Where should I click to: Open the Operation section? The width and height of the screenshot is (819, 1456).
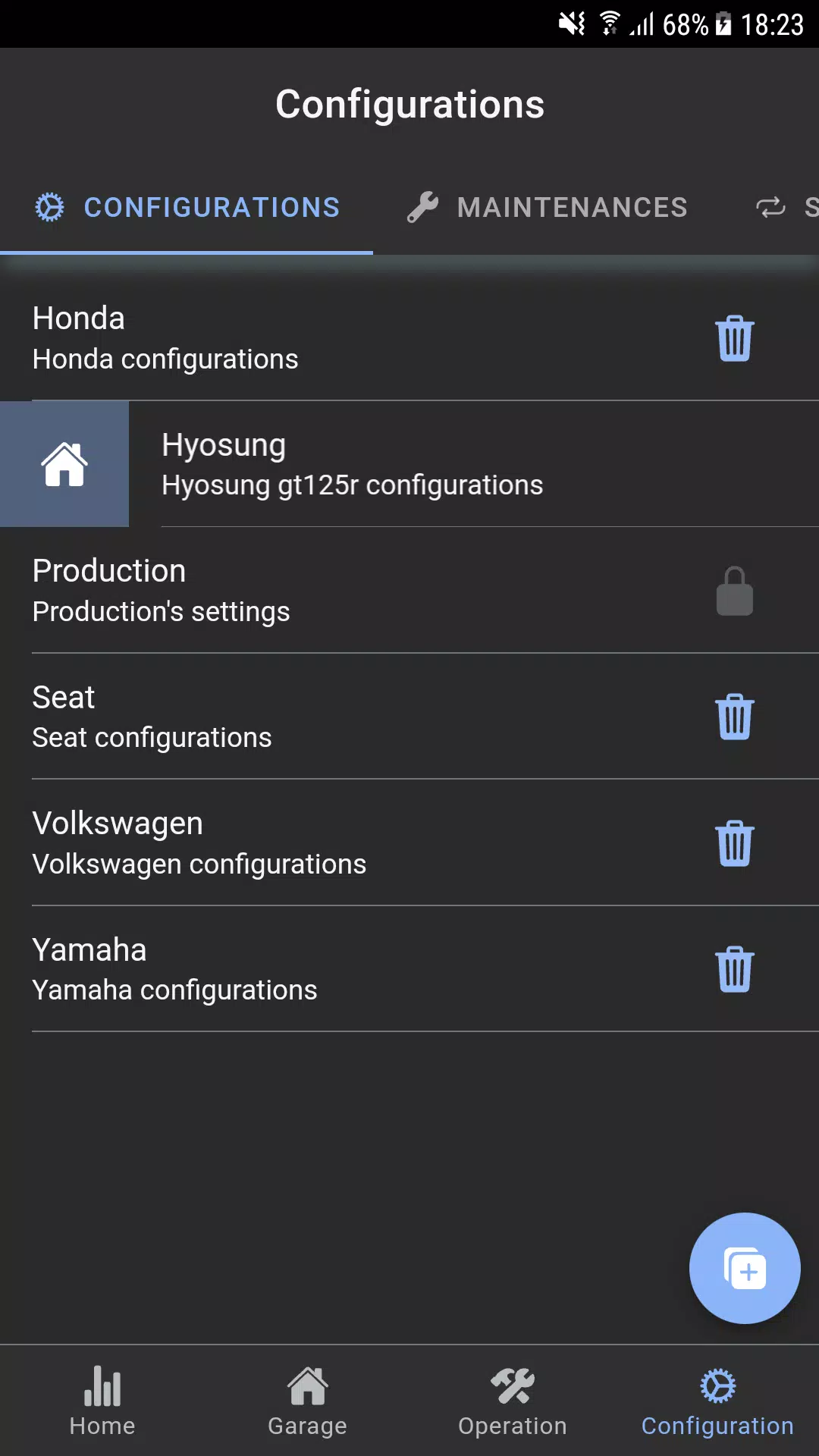pyautogui.click(x=512, y=1401)
